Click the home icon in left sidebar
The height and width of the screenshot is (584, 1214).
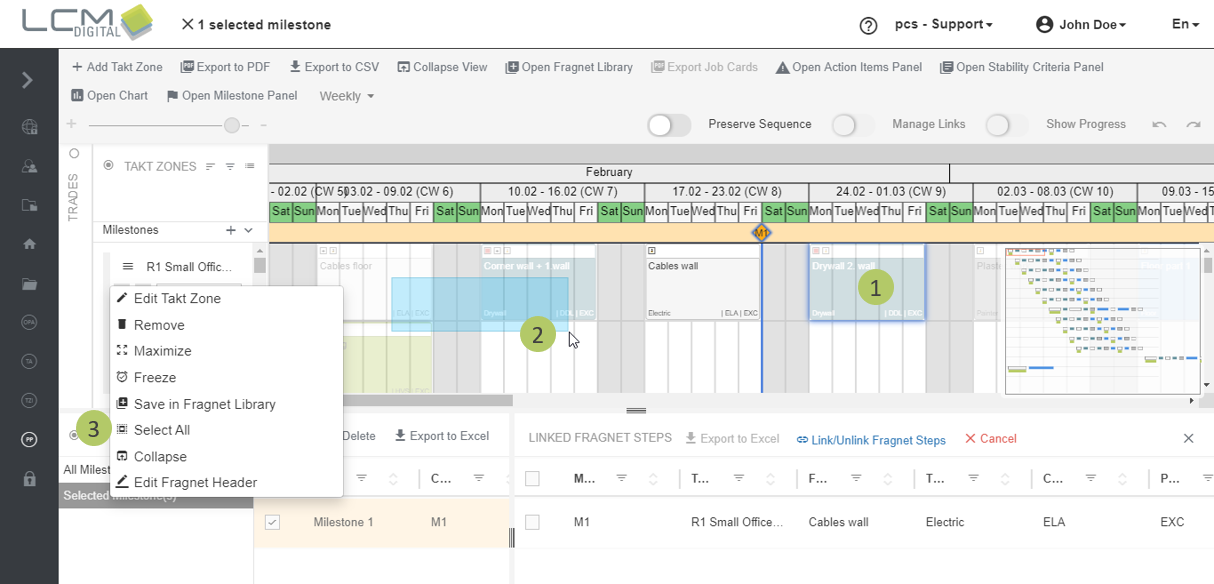click(29, 244)
